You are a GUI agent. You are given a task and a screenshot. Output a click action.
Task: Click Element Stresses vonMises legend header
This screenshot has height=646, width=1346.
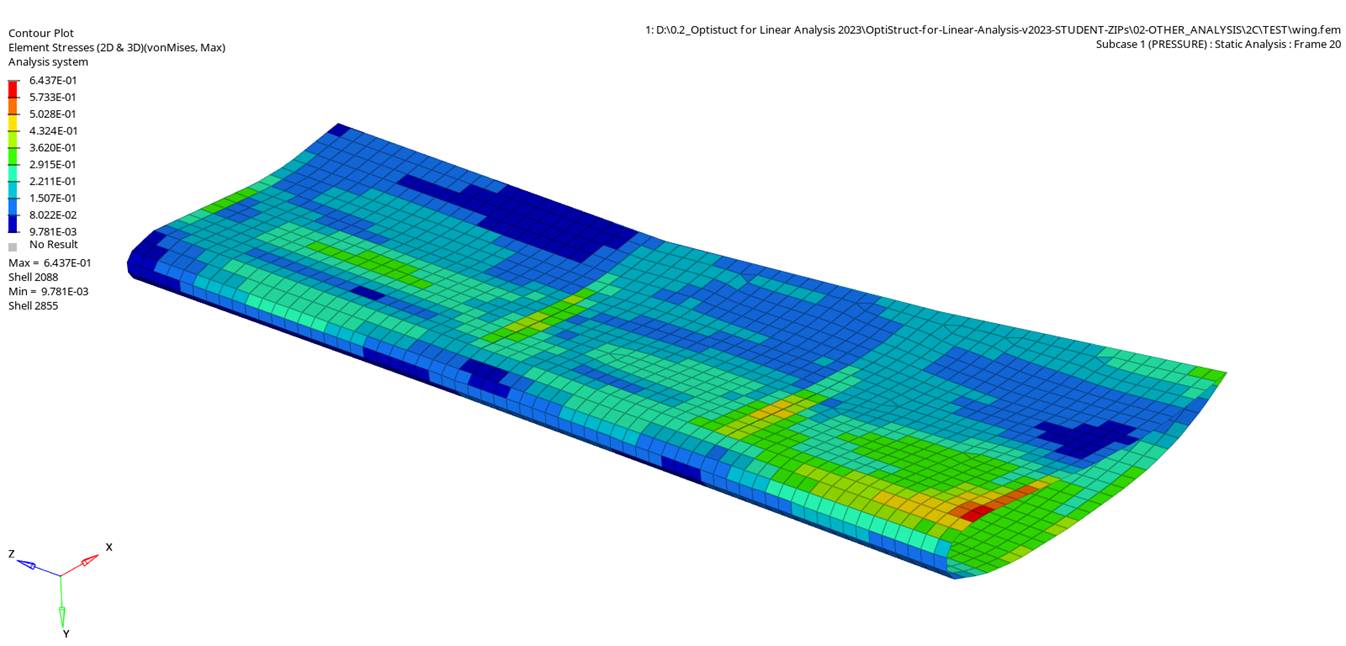[116, 47]
